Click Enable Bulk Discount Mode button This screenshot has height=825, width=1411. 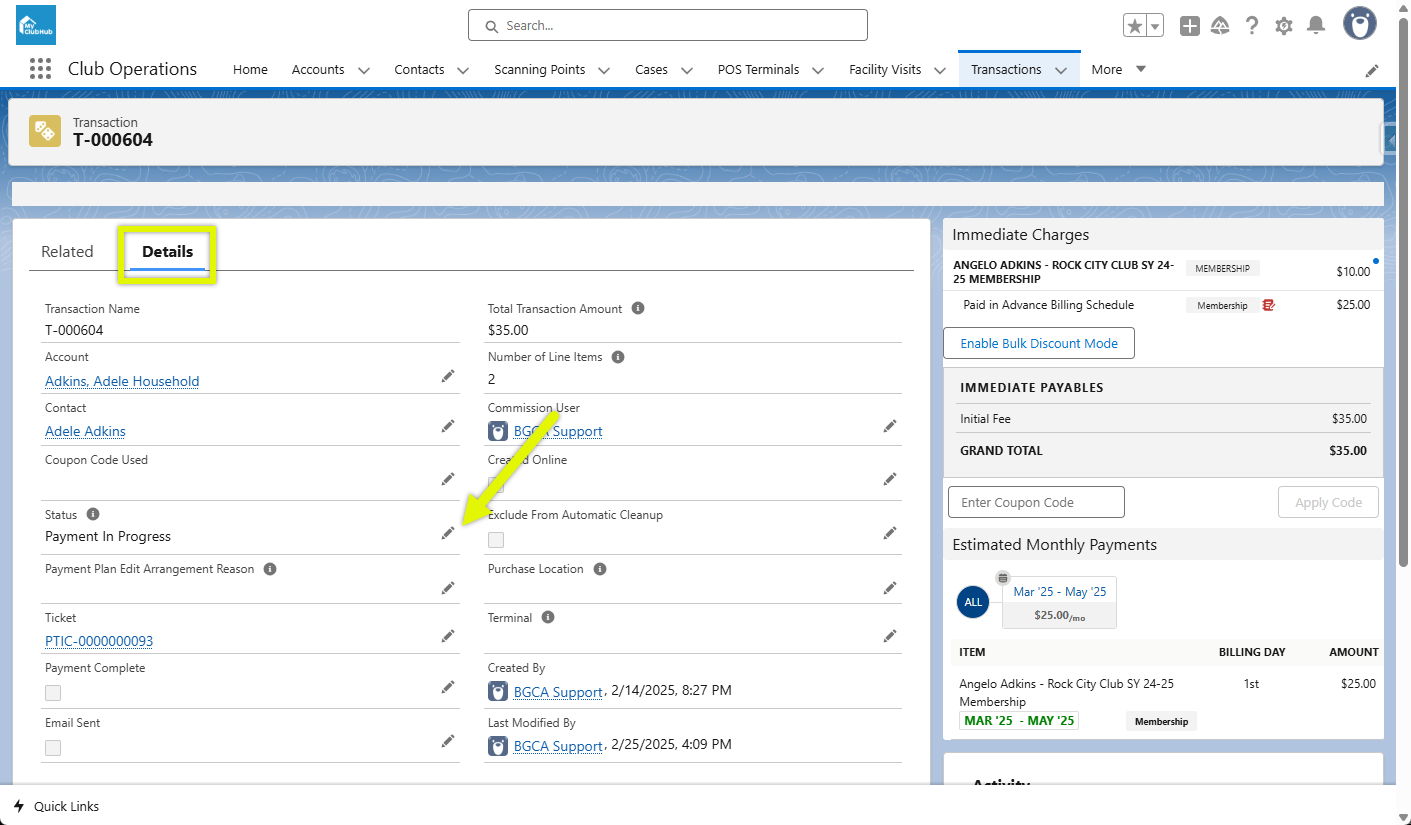click(1038, 343)
